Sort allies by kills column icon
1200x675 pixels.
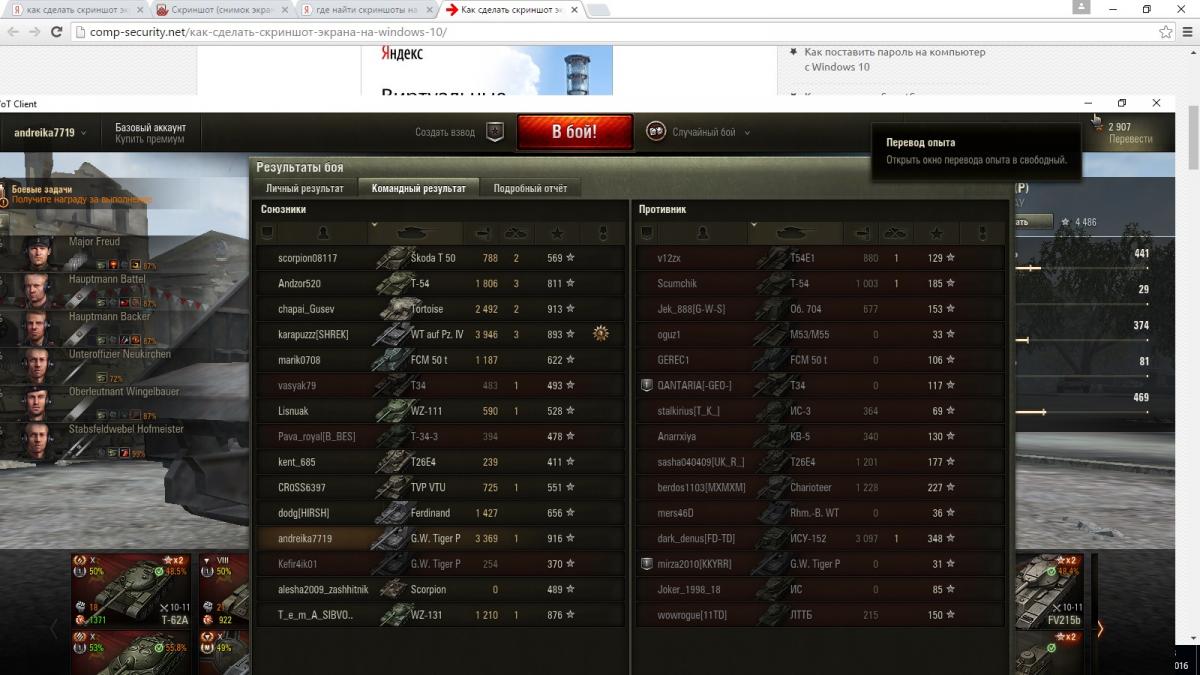coord(516,233)
